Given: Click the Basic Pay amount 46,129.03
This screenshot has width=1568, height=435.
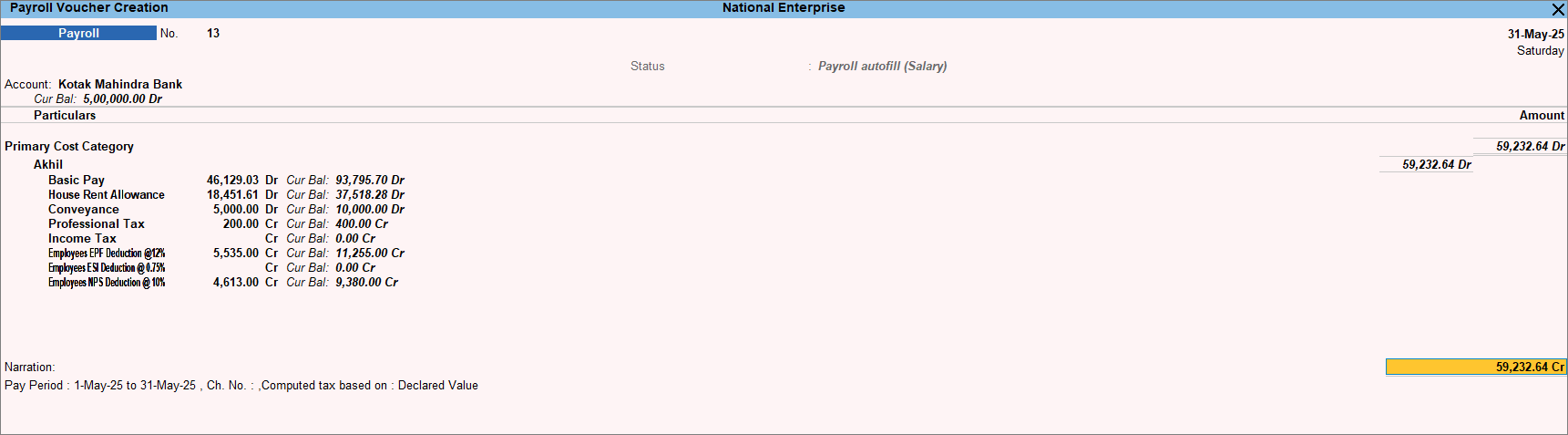Looking at the screenshot, I should [x=232, y=180].
